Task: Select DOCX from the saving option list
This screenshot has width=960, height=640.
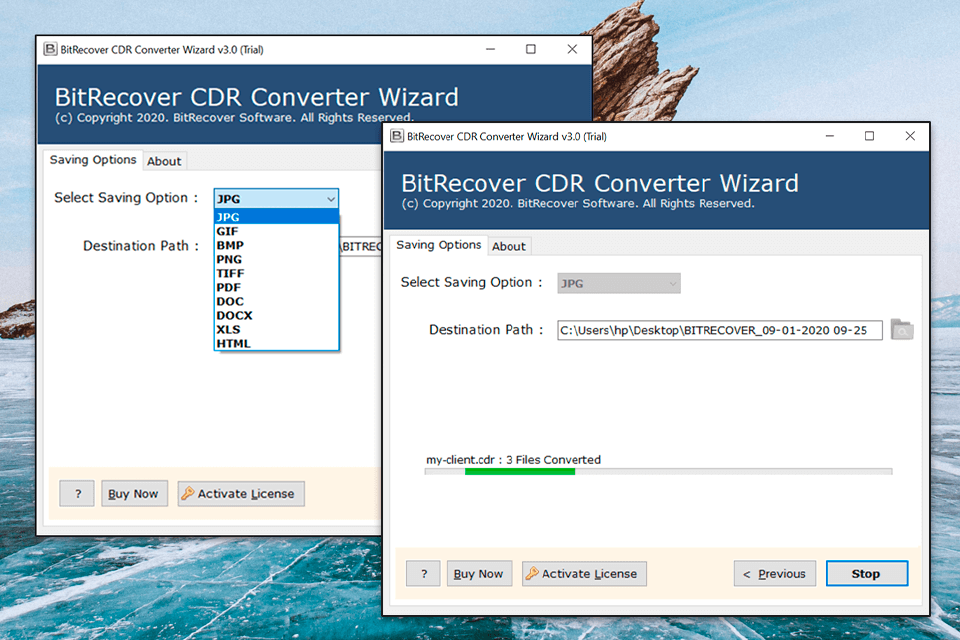Action: pyautogui.click(x=276, y=315)
